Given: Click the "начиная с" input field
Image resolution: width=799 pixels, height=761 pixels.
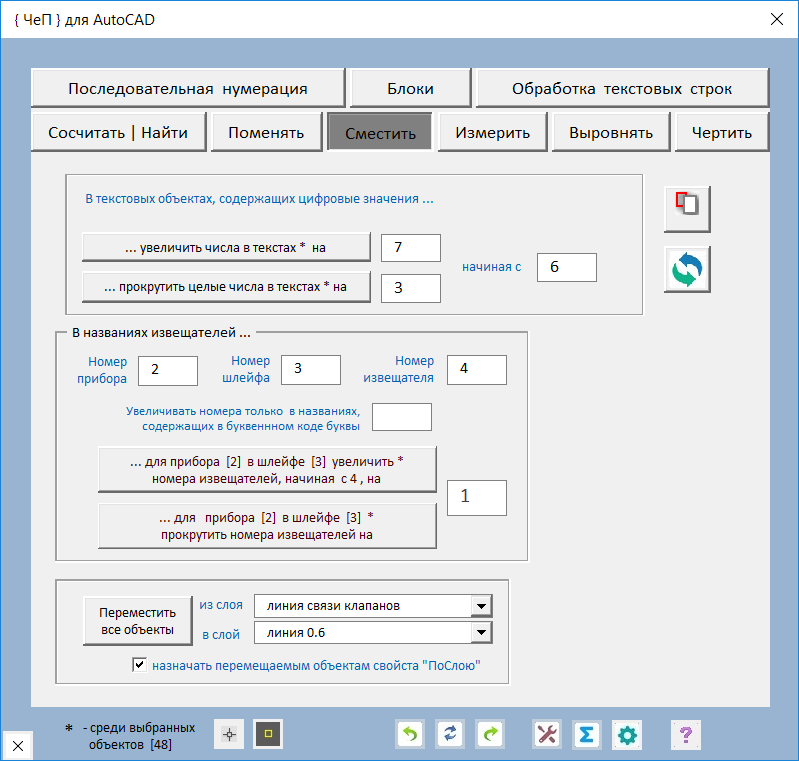Looking at the screenshot, I should pos(566,267).
